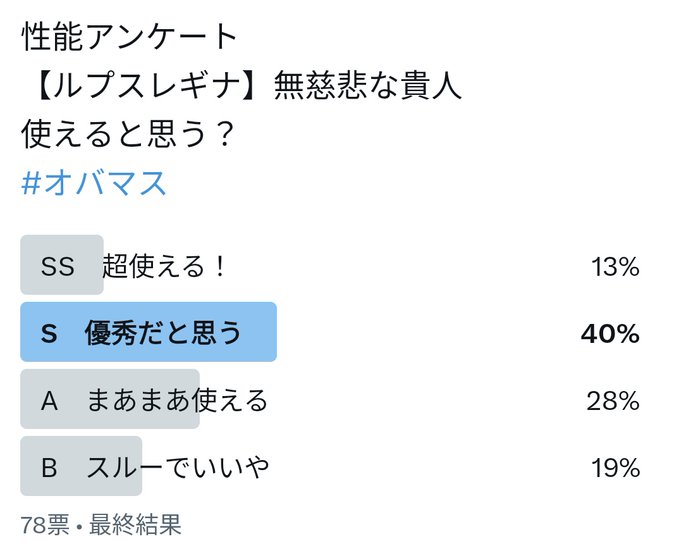The image size is (679, 546).
Task: Open the #オバマス hashtag link
Action: 94,183
